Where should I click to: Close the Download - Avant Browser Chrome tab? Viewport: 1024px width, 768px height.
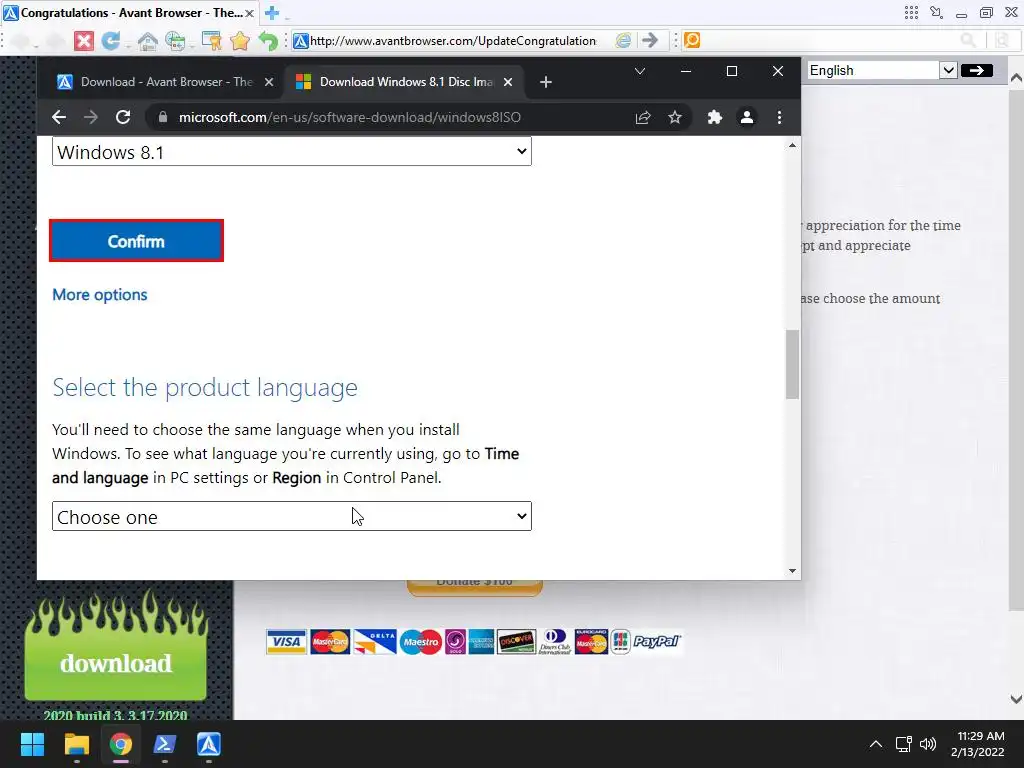click(268, 82)
